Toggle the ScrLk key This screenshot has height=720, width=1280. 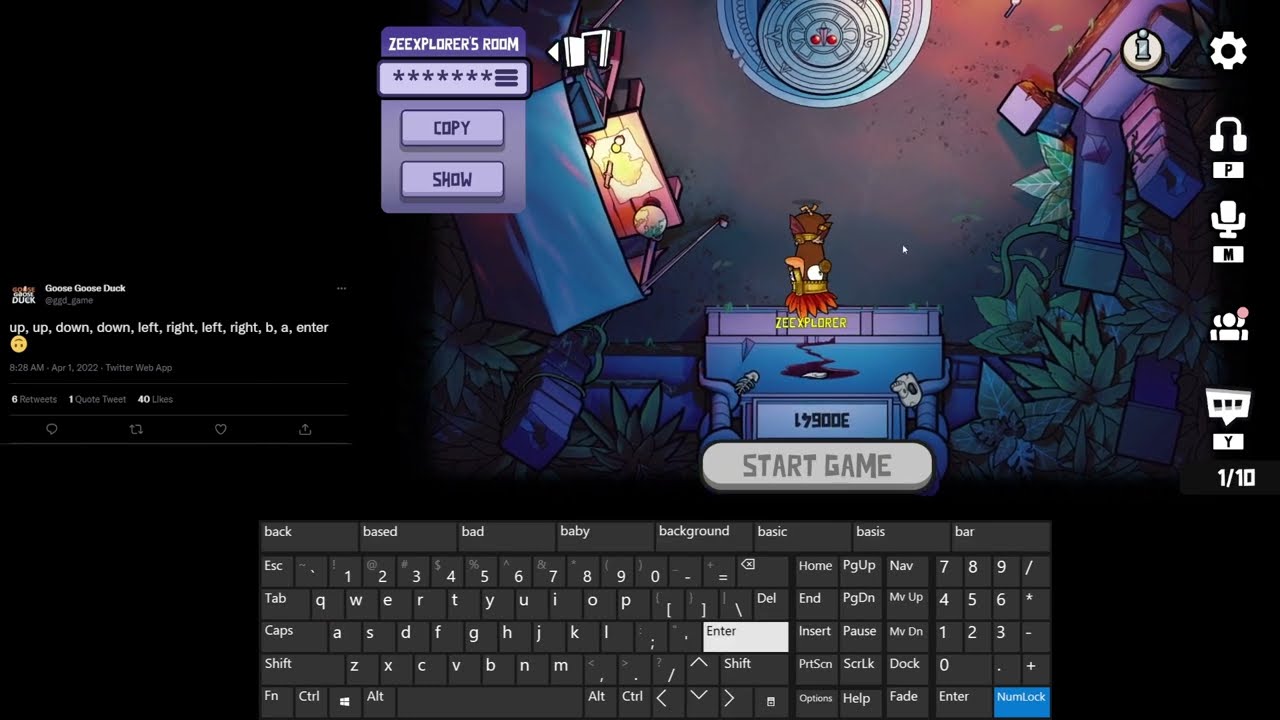[x=859, y=668]
